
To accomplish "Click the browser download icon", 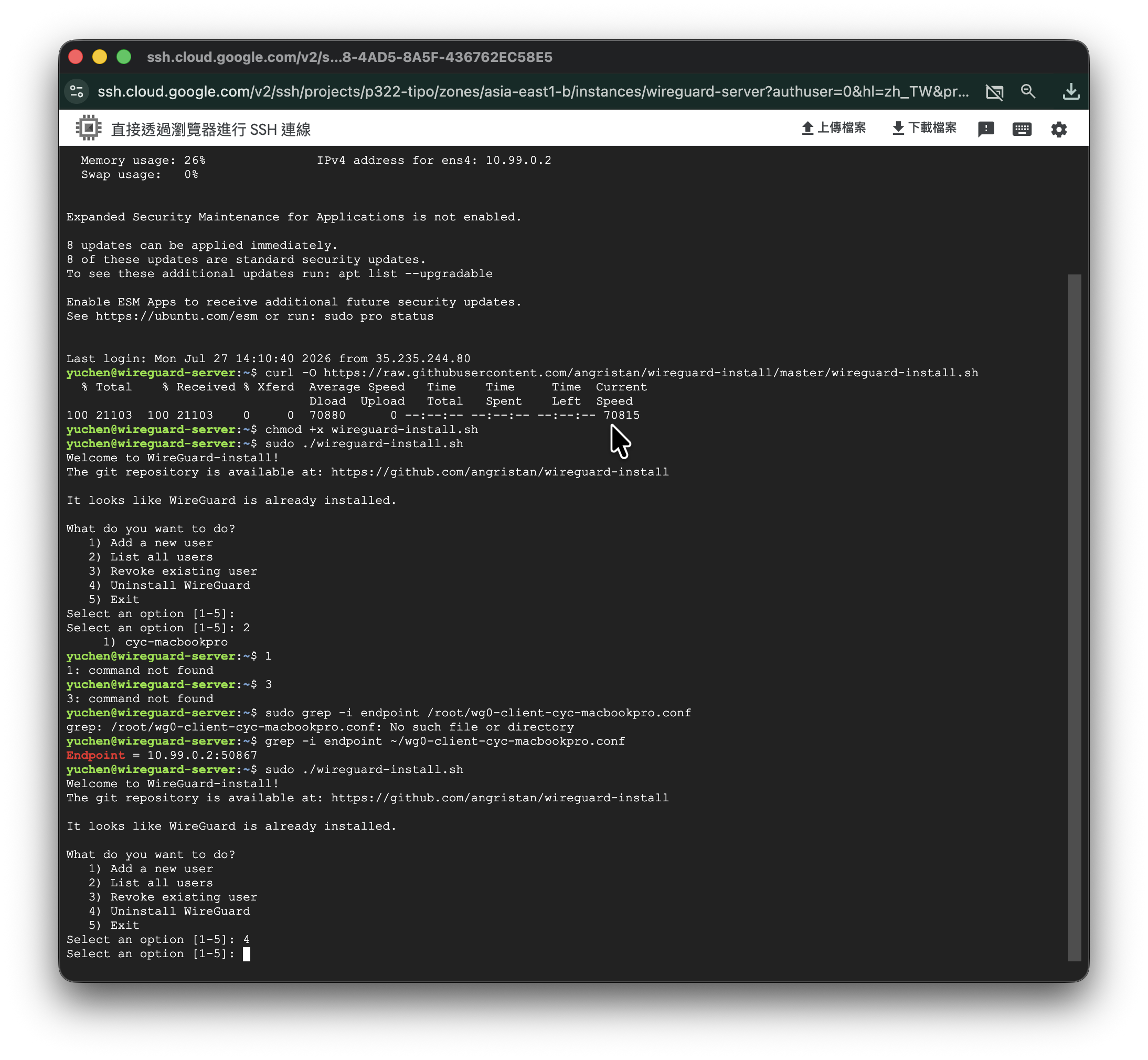I will [x=1070, y=92].
